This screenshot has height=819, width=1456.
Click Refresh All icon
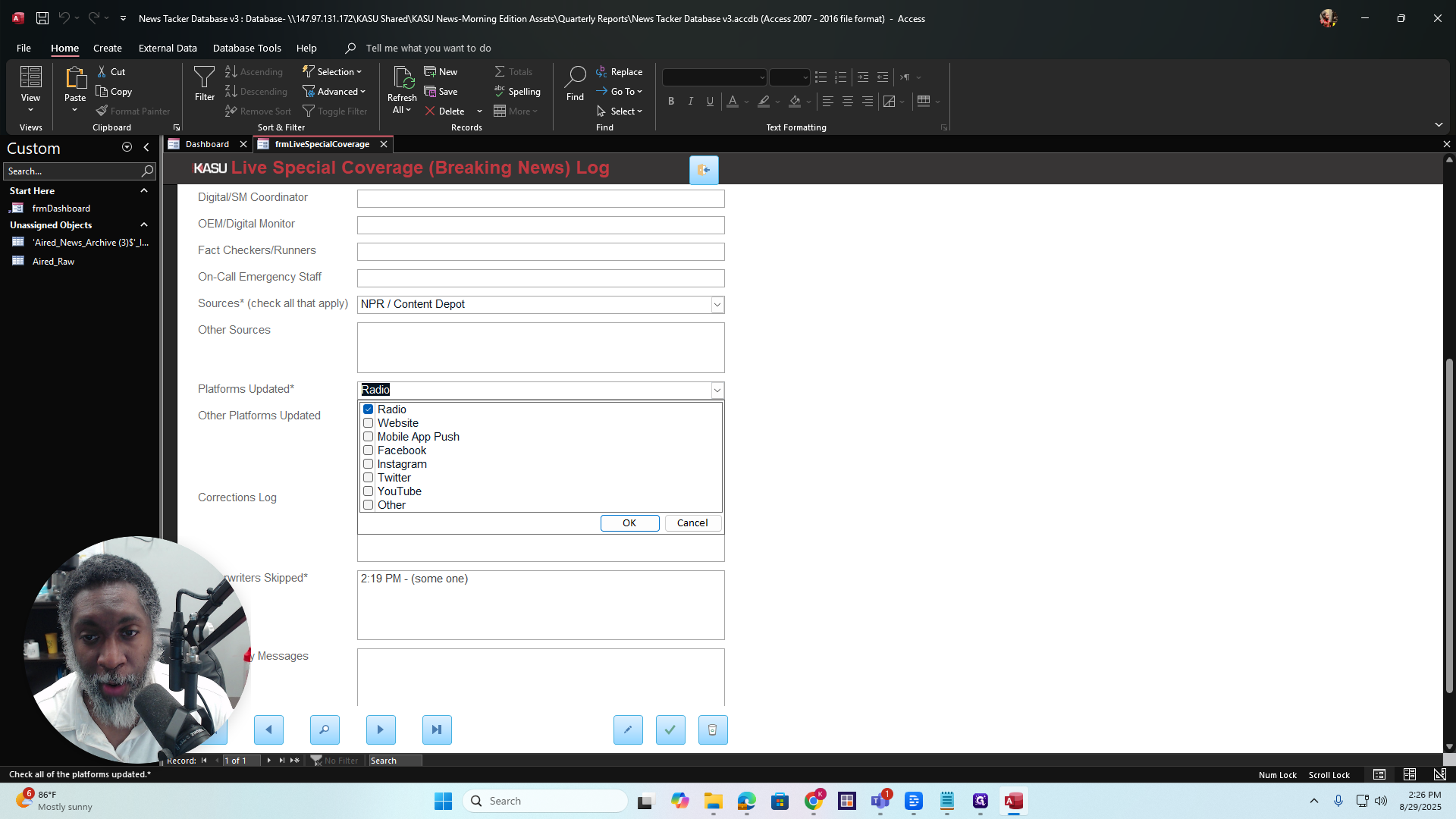(402, 77)
